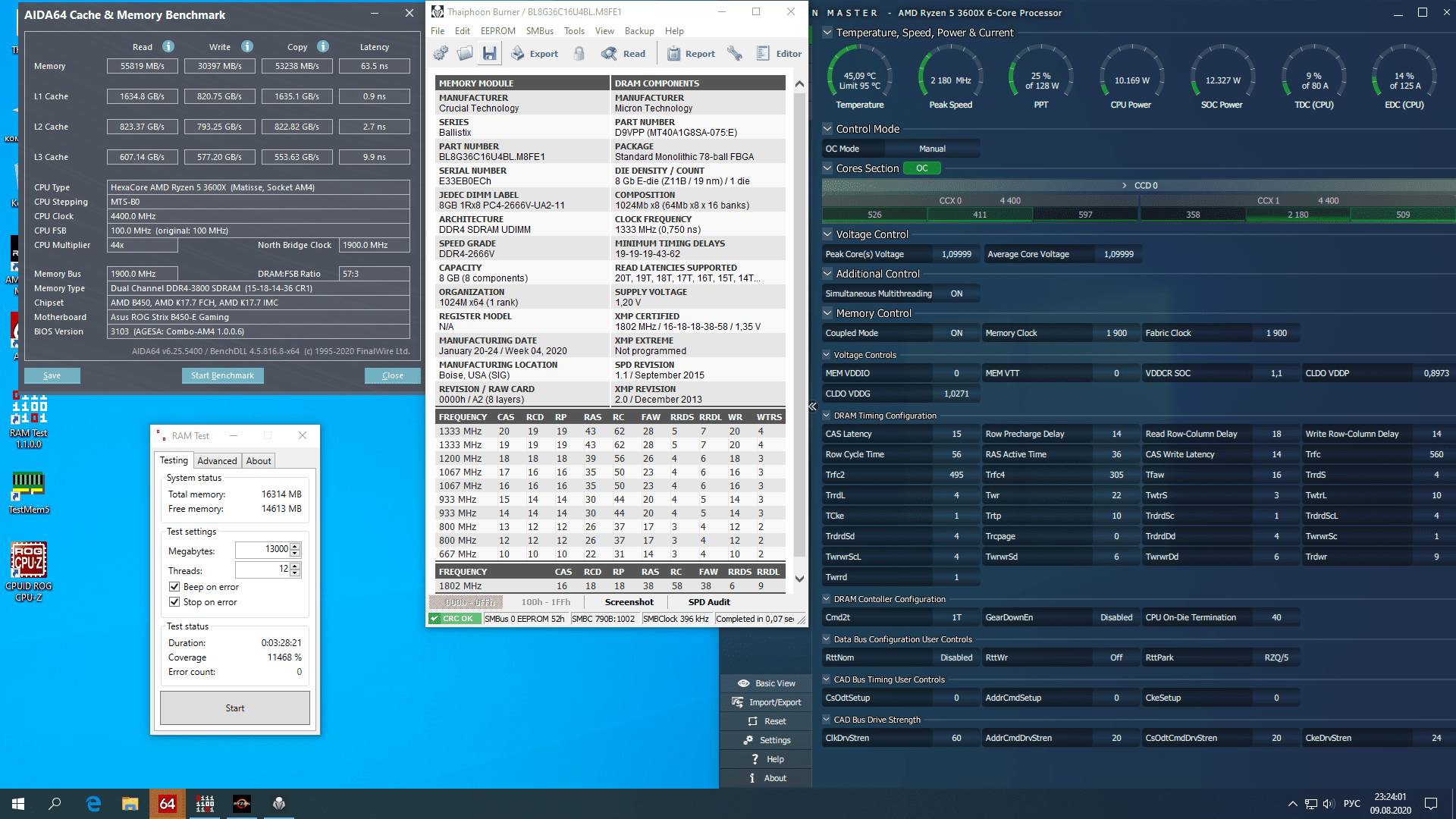Click SPD Audit button in Thaiphoon Burner
This screenshot has height=819, width=1456.
[x=709, y=602]
